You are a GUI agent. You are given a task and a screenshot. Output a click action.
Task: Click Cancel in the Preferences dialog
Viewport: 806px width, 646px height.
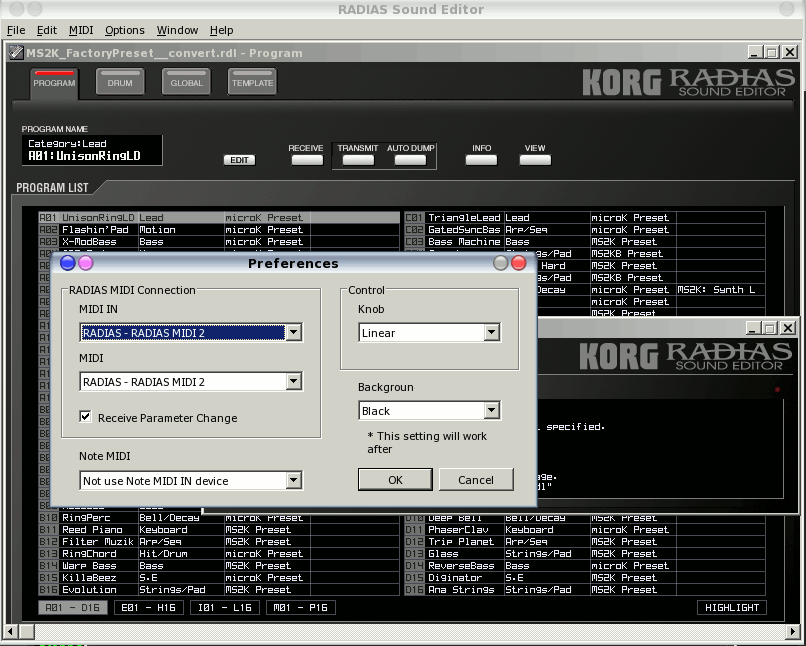[476, 479]
